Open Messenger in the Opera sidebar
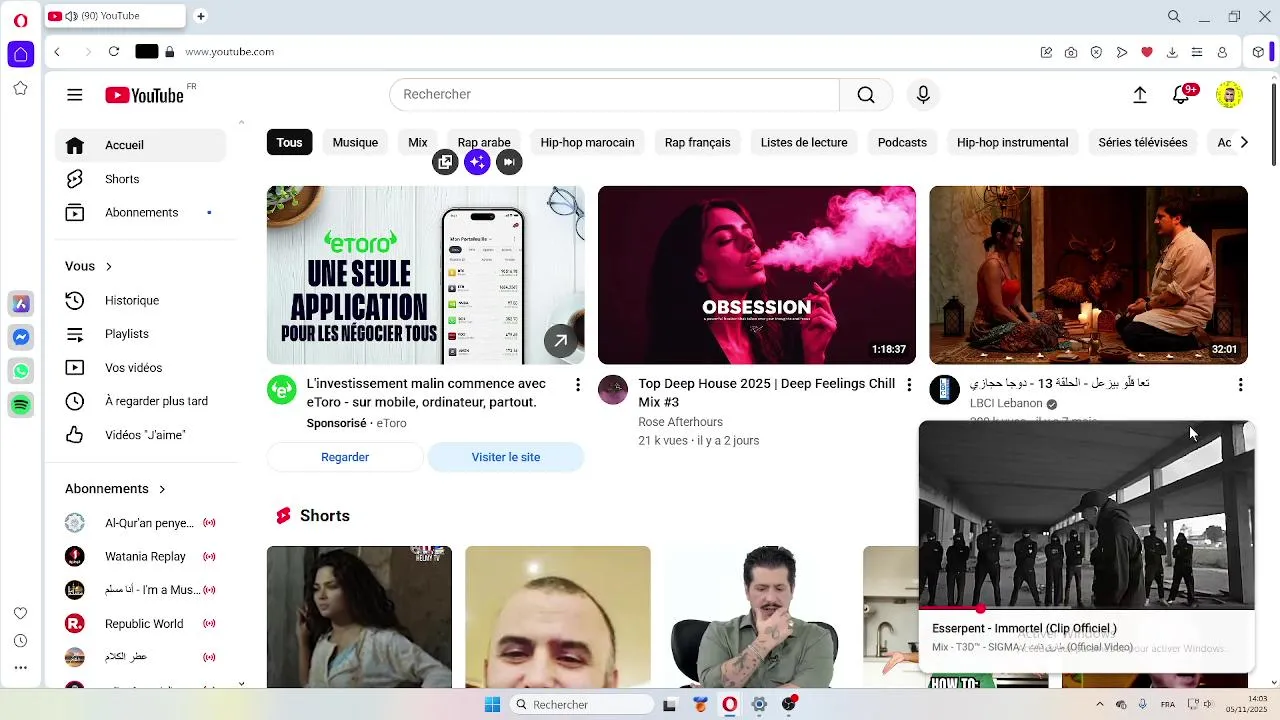The height and width of the screenshot is (720, 1280). coord(20,337)
